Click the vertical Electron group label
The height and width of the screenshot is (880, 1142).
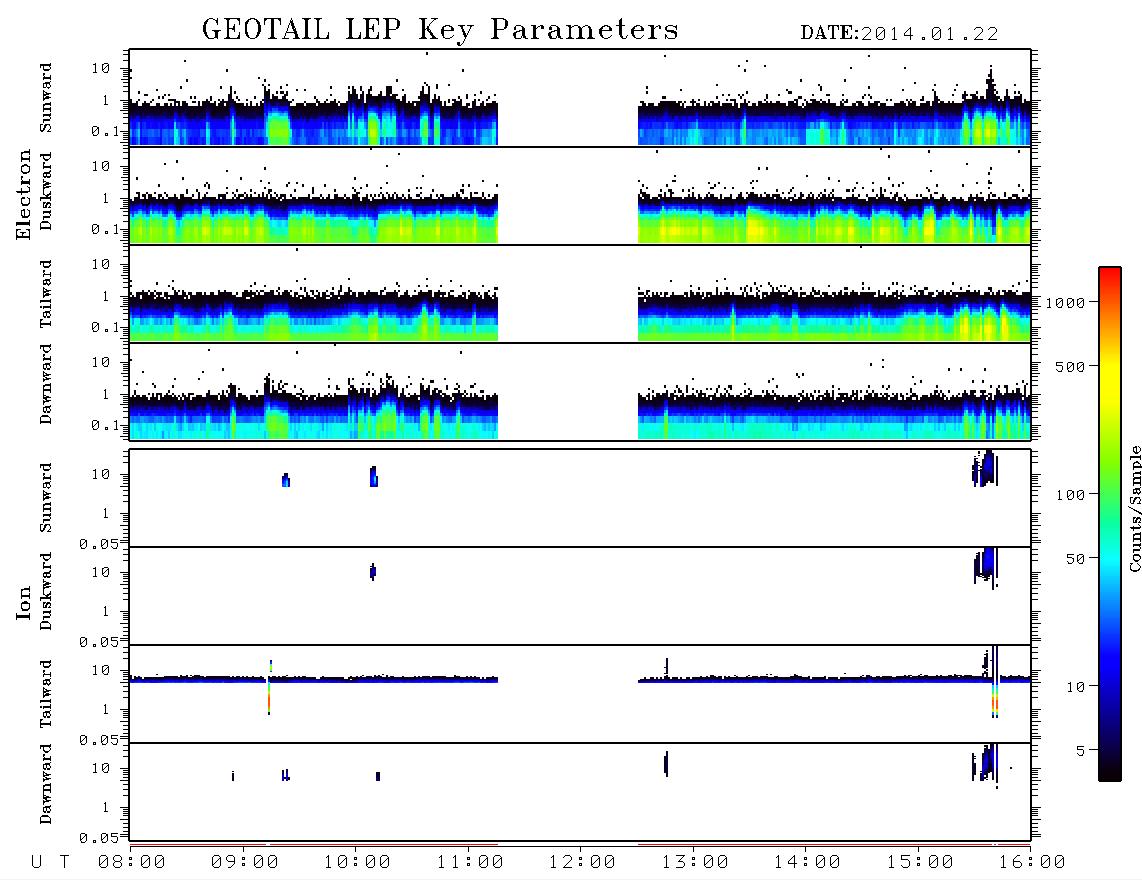pos(24,195)
